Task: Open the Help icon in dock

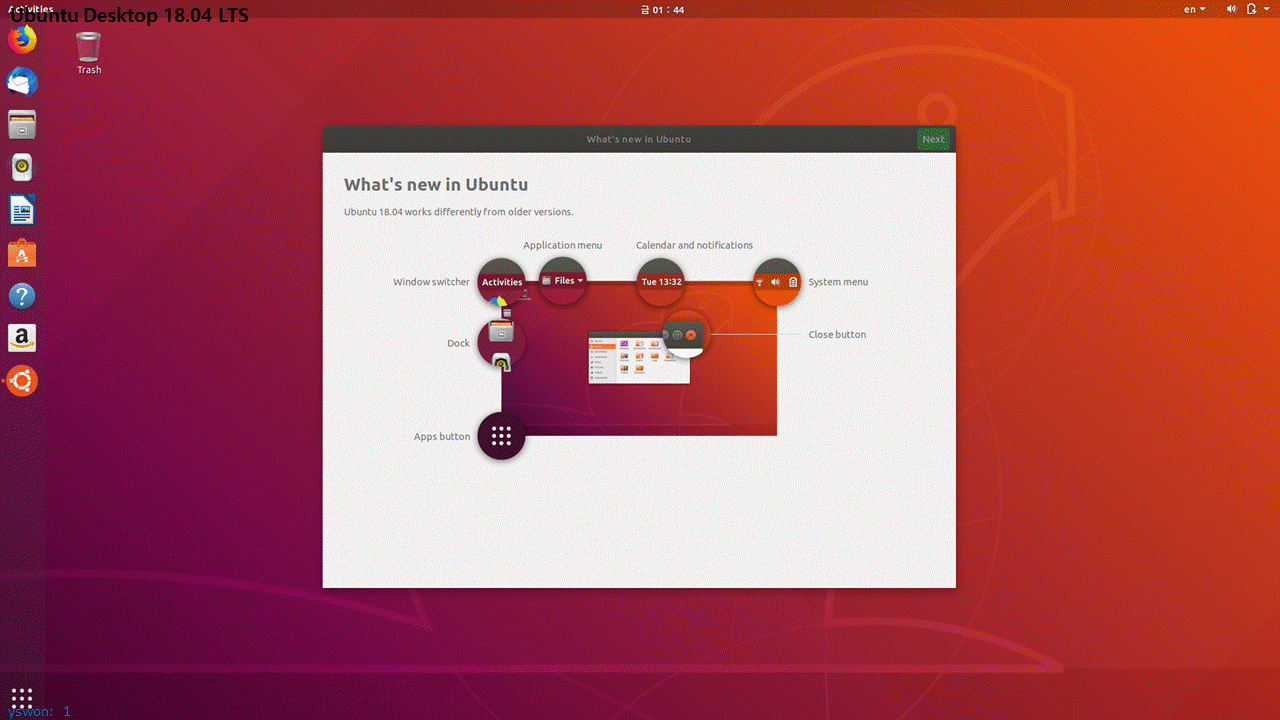Action: [22, 296]
